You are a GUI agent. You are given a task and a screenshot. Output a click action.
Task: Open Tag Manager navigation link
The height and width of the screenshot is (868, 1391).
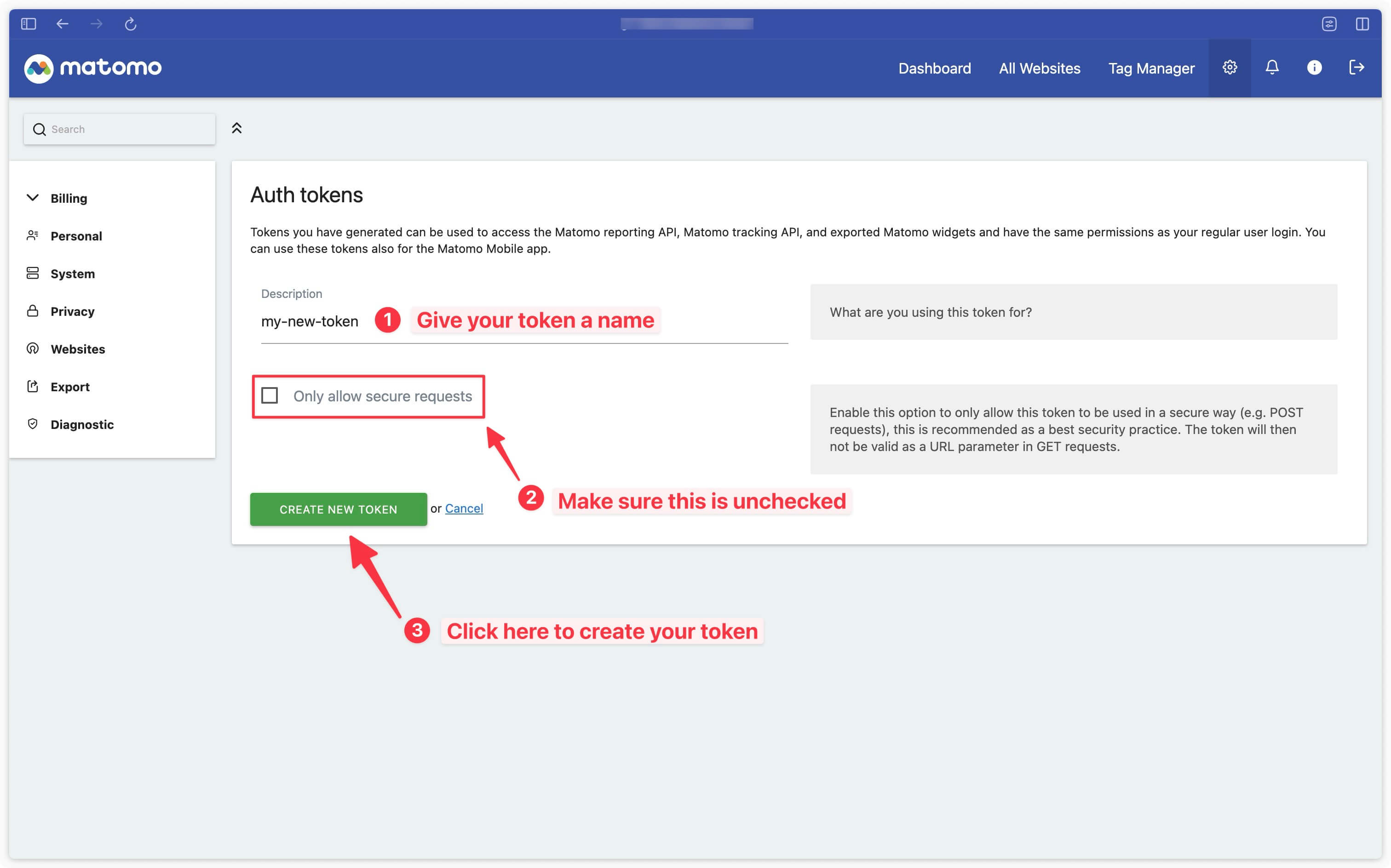[1151, 67]
